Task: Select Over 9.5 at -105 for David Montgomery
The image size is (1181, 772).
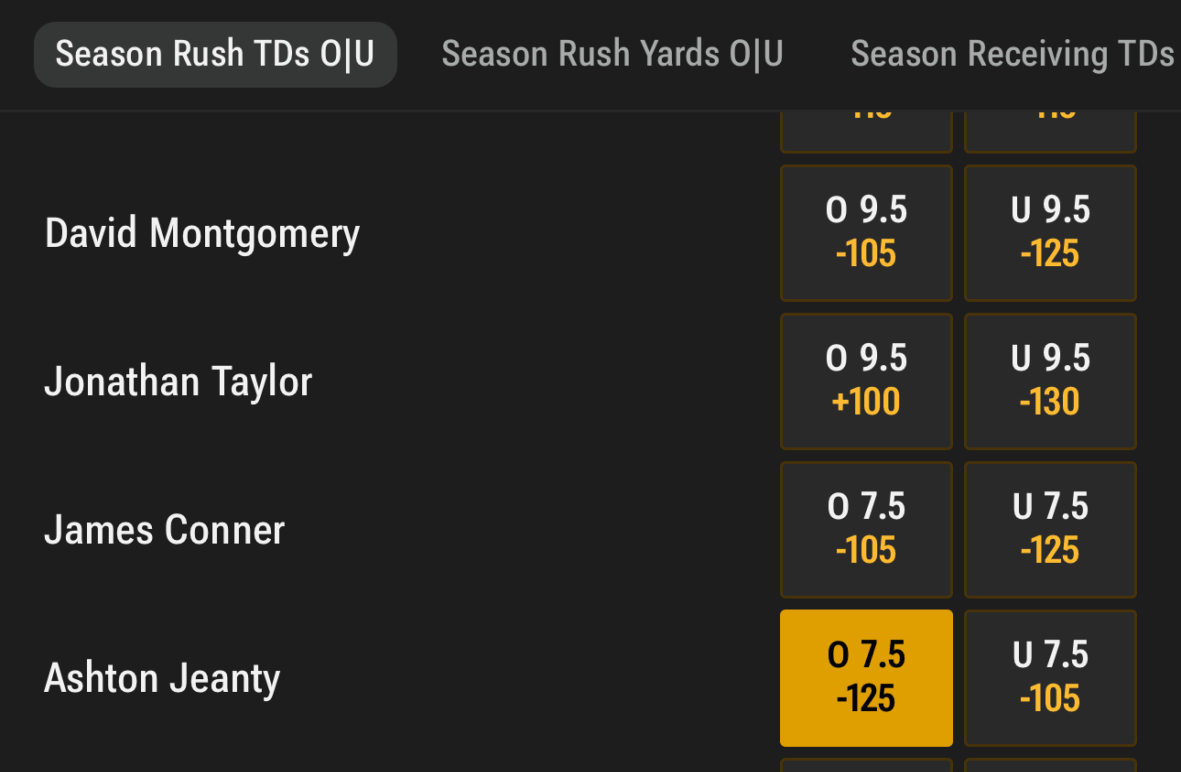Action: 866,233
